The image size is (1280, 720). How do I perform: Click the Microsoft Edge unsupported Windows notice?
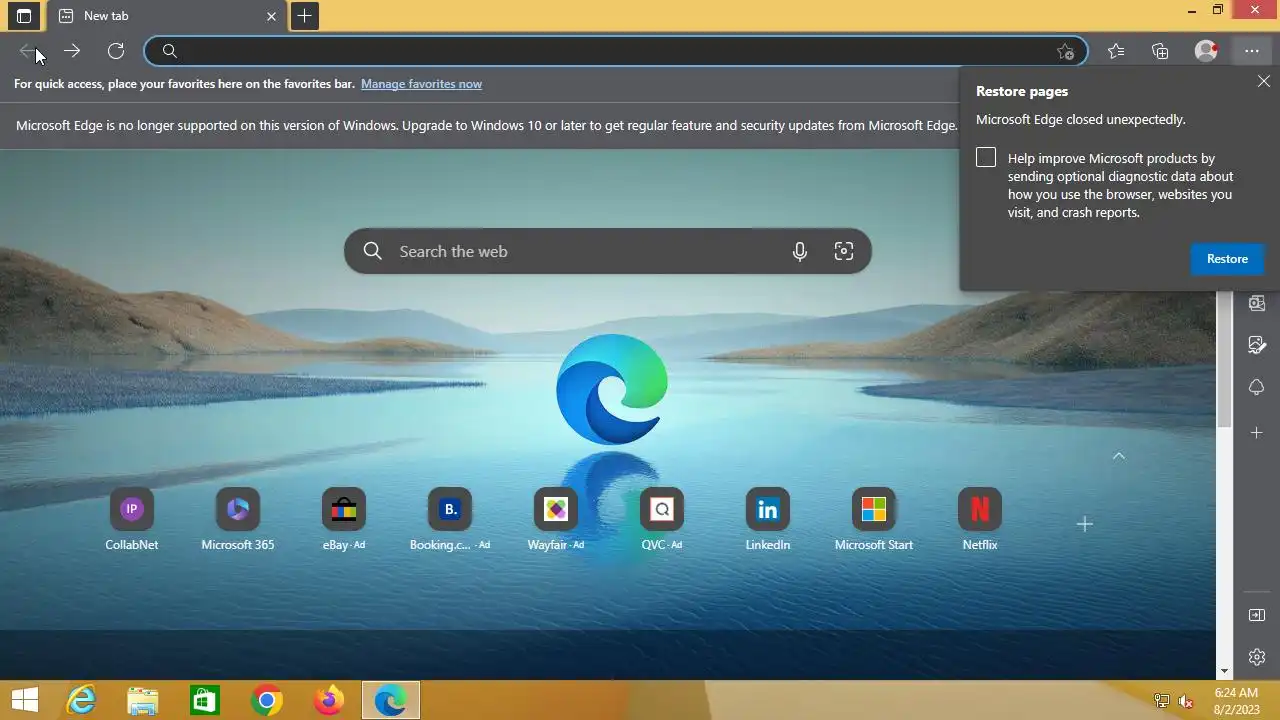pyautogui.click(x=487, y=126)
